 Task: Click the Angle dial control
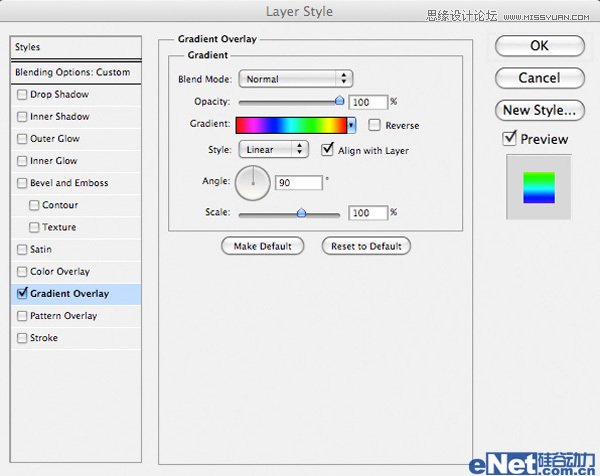point(252,182)
